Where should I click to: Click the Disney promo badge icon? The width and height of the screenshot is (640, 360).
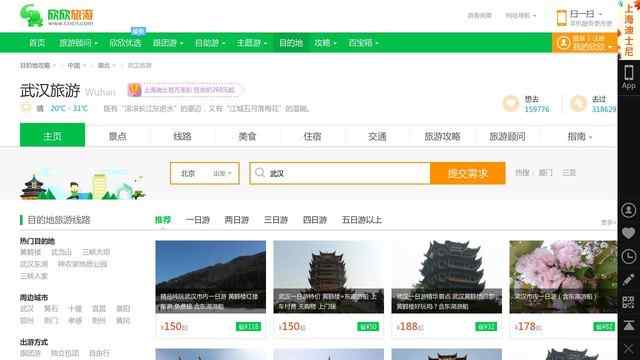point(134,90)
